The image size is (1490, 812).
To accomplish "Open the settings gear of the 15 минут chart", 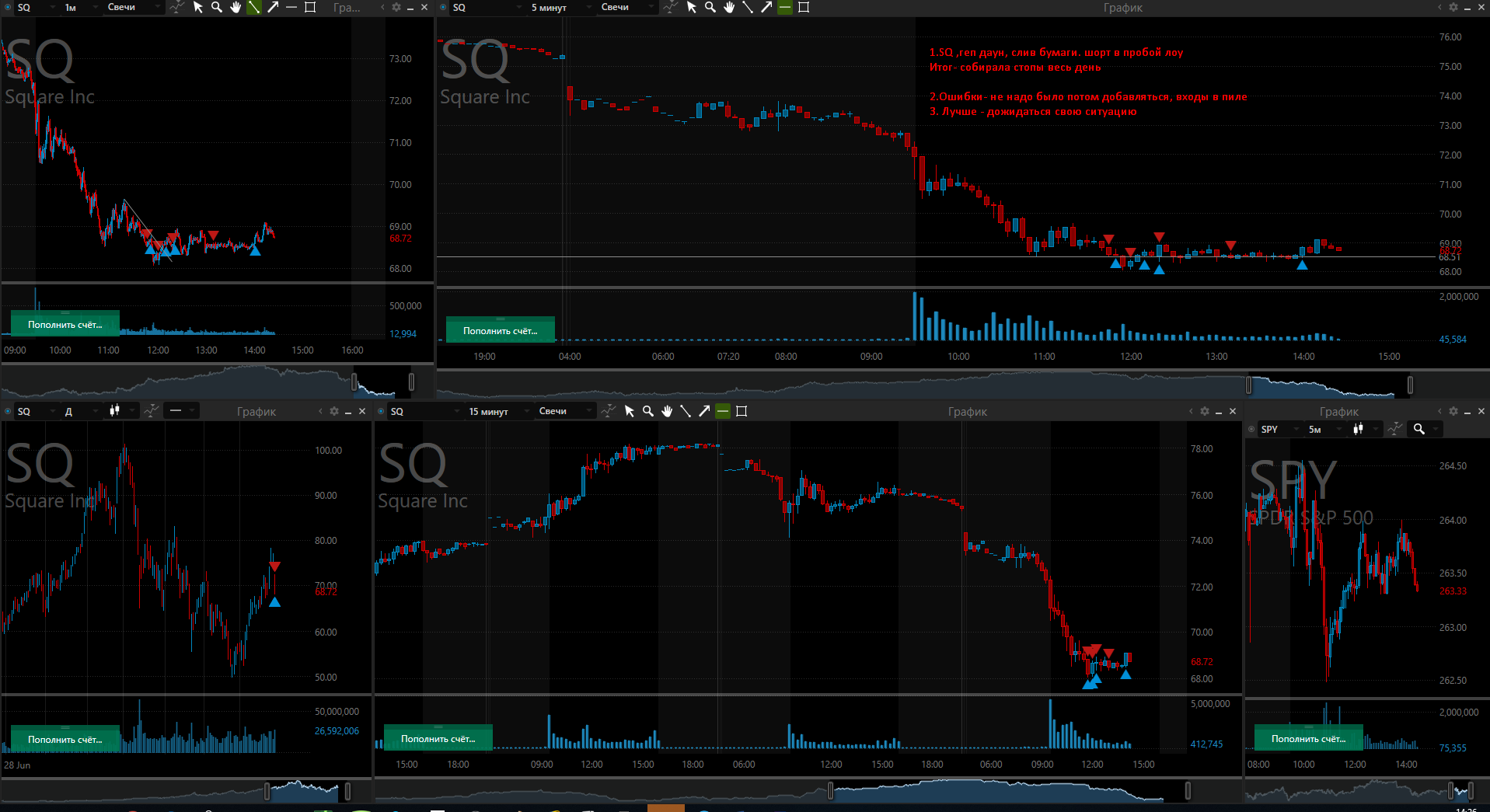I will pos(1205,411).
